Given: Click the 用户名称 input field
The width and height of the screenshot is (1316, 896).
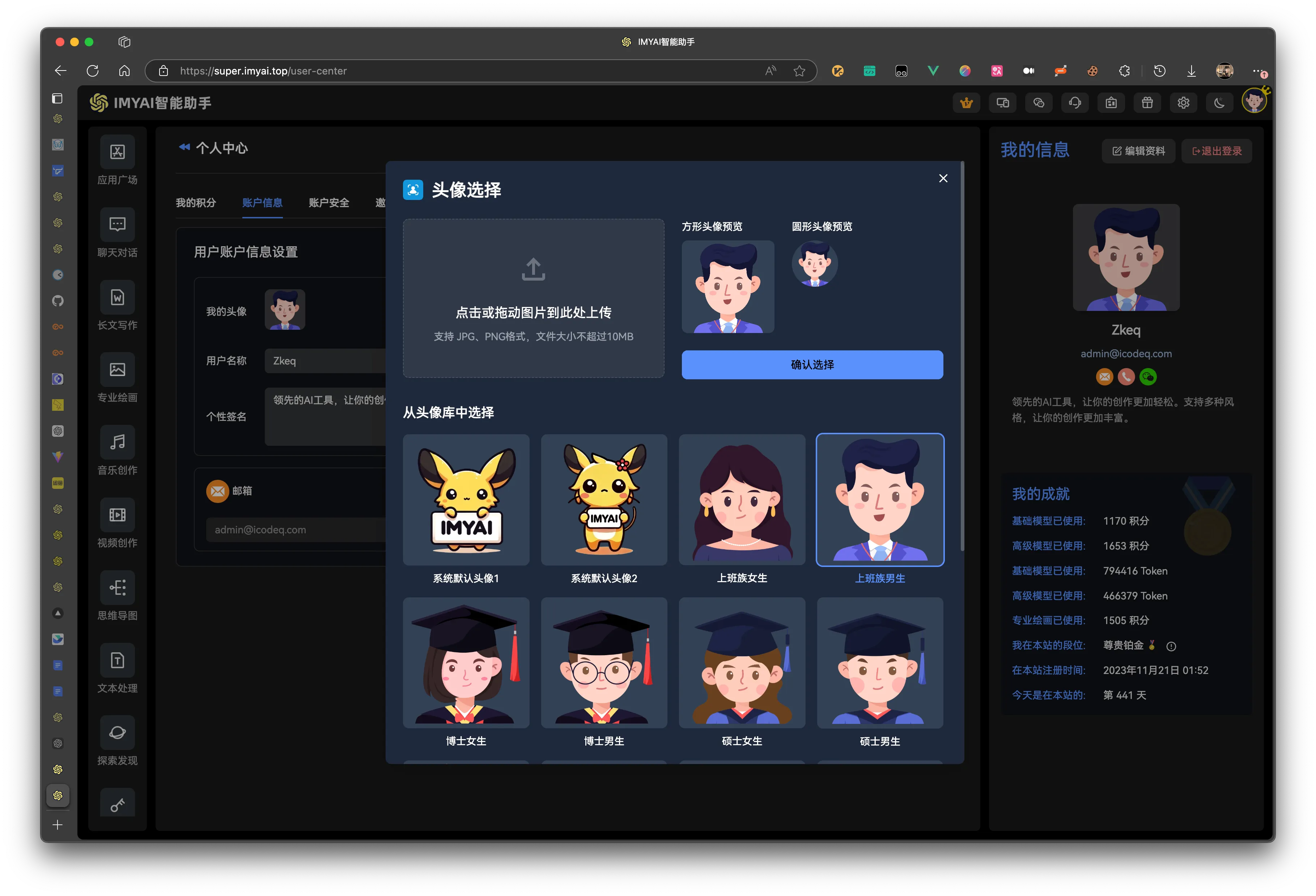Looking at the screenshot, I should tap(326, 361).
